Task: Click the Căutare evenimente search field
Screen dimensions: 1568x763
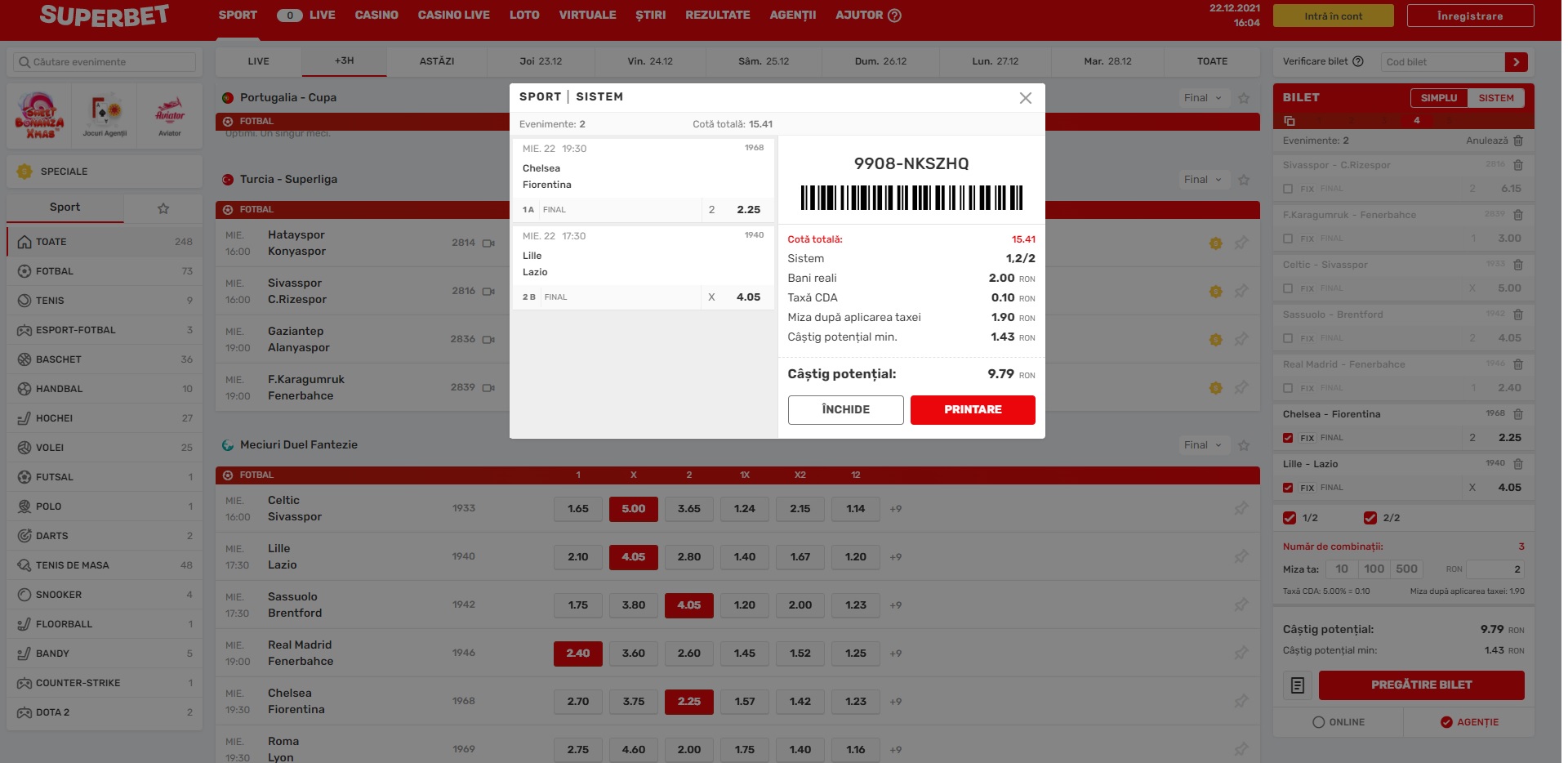Action: [105, 62]
